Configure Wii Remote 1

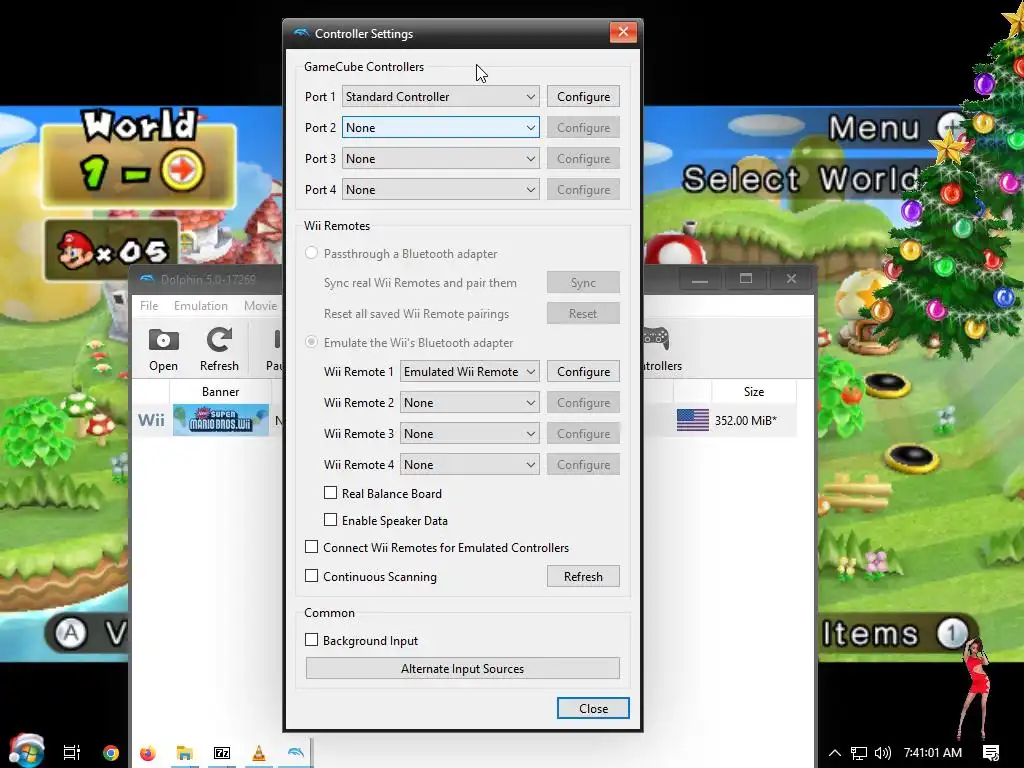coord(583,372)
